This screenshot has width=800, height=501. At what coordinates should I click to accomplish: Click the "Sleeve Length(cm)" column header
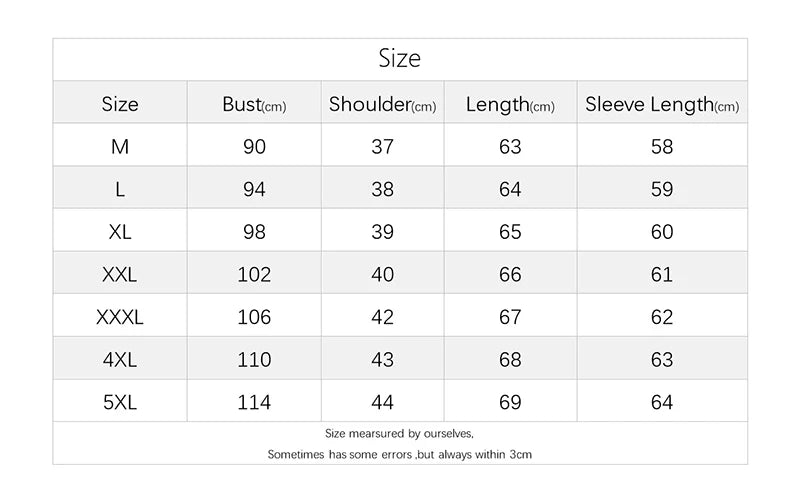click(662, 104)
